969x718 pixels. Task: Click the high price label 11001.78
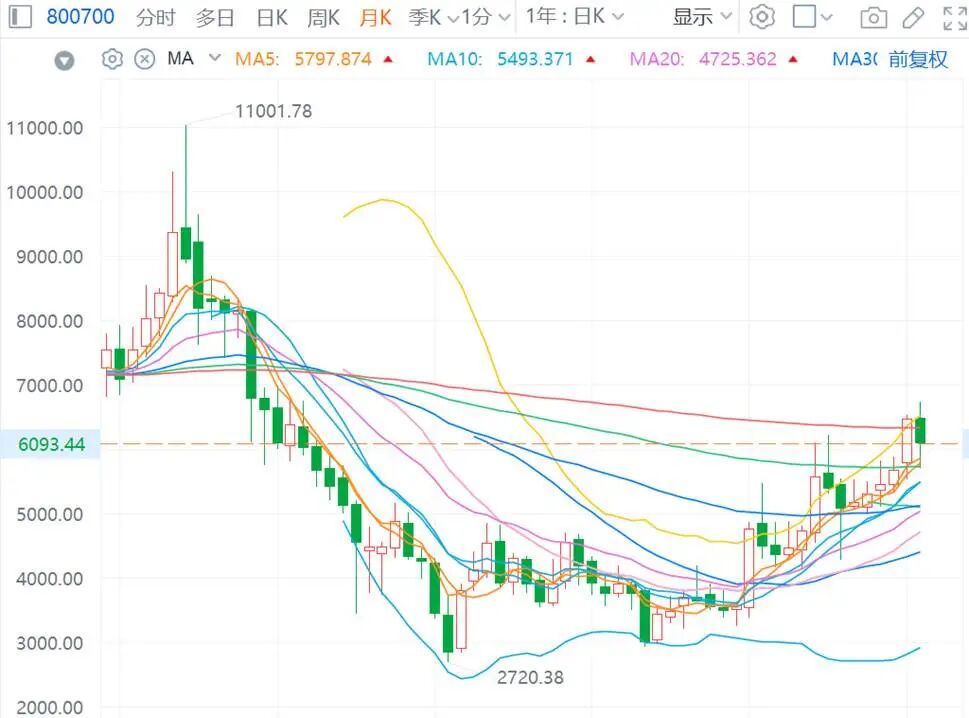click(x=273, y=111)
